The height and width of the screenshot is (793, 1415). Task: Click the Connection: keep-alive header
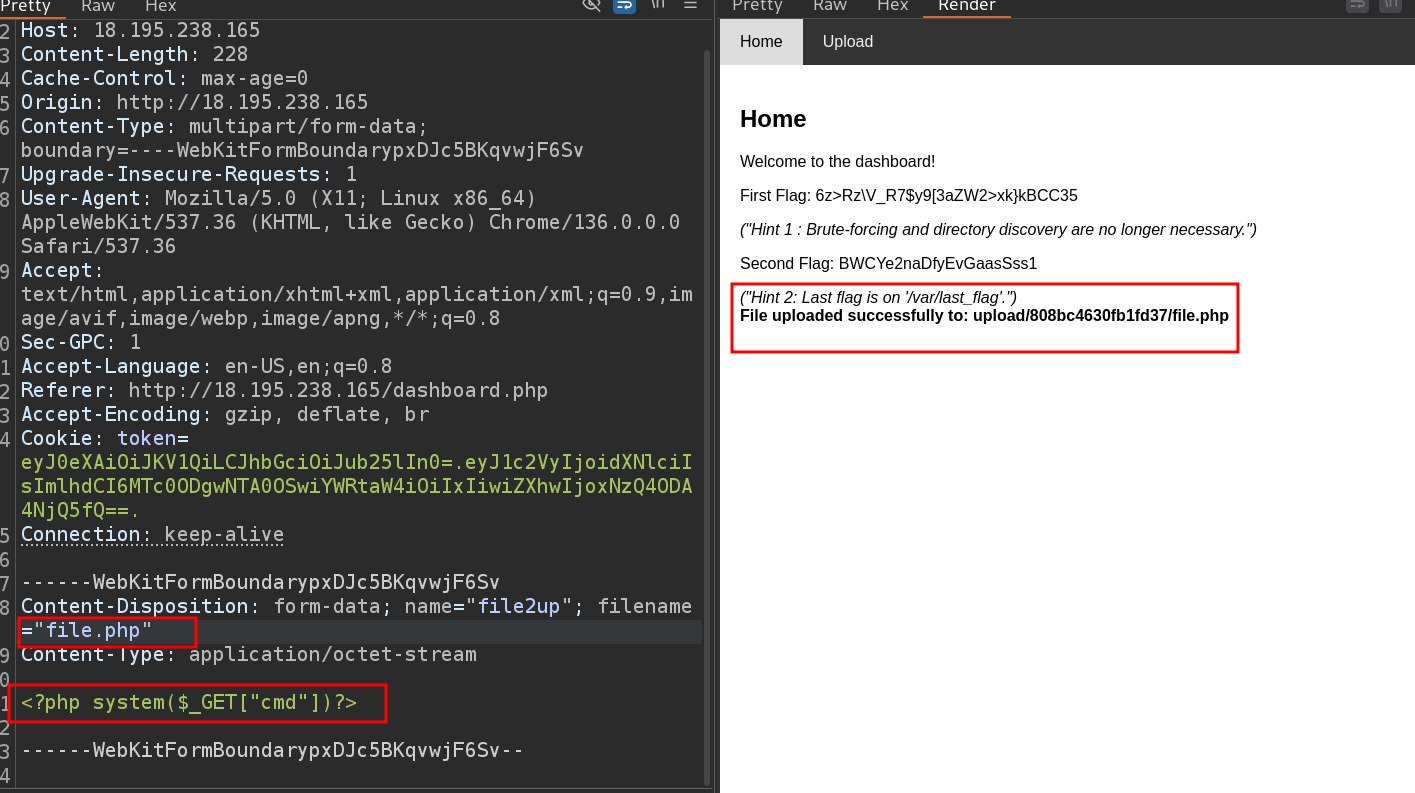[152, 534]
